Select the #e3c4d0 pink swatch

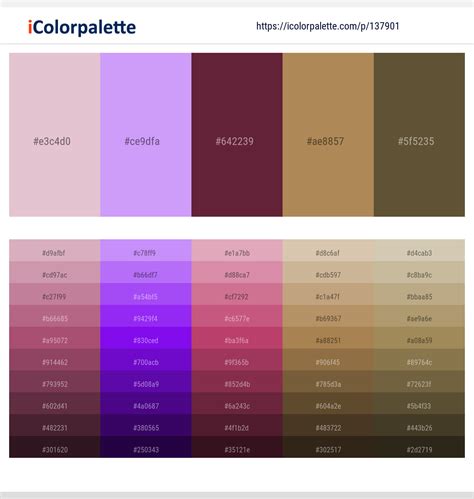point(55,135)
